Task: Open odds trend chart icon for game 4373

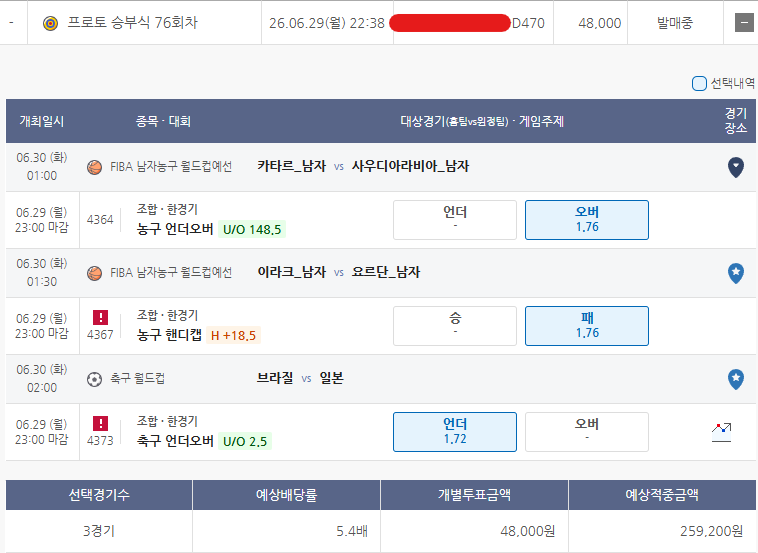Action: pyautogui.click(x=721, y=432)
